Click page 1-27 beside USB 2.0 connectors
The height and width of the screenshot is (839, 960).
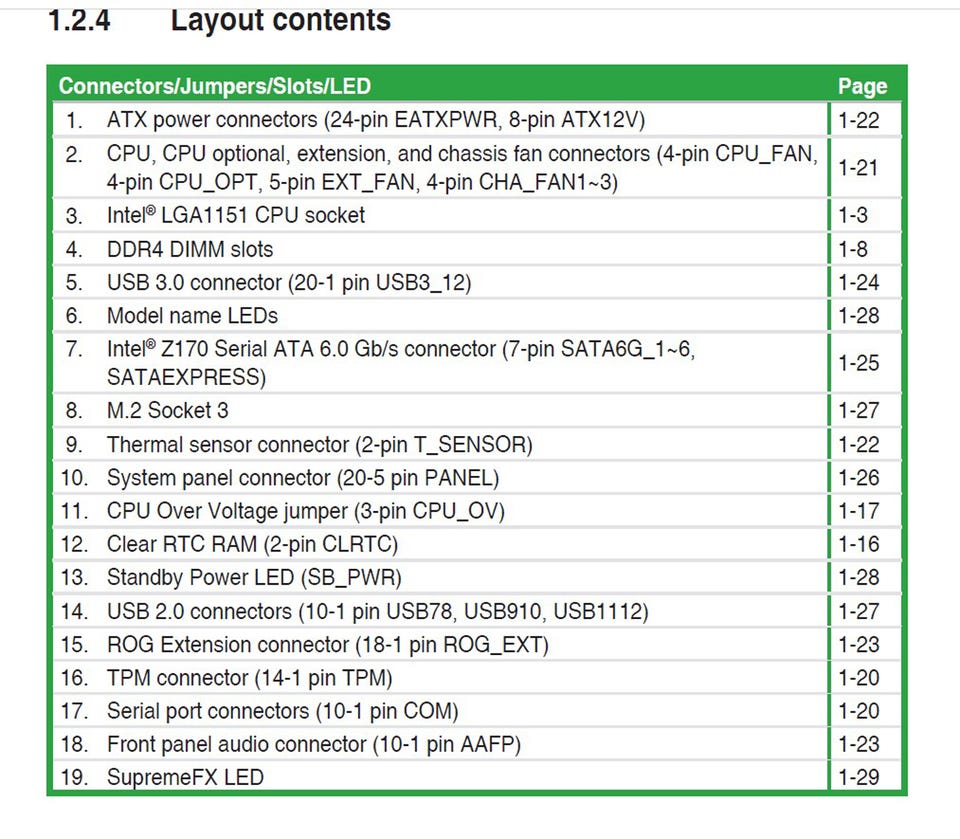tap(858, 611)
